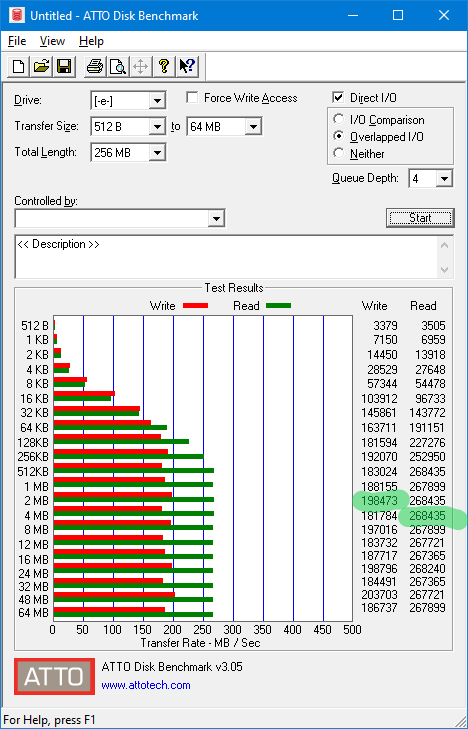Screen dimensions: 468x729
Task: Click the Description scrollbar up arrow
Action: click(x=445, y=245)
